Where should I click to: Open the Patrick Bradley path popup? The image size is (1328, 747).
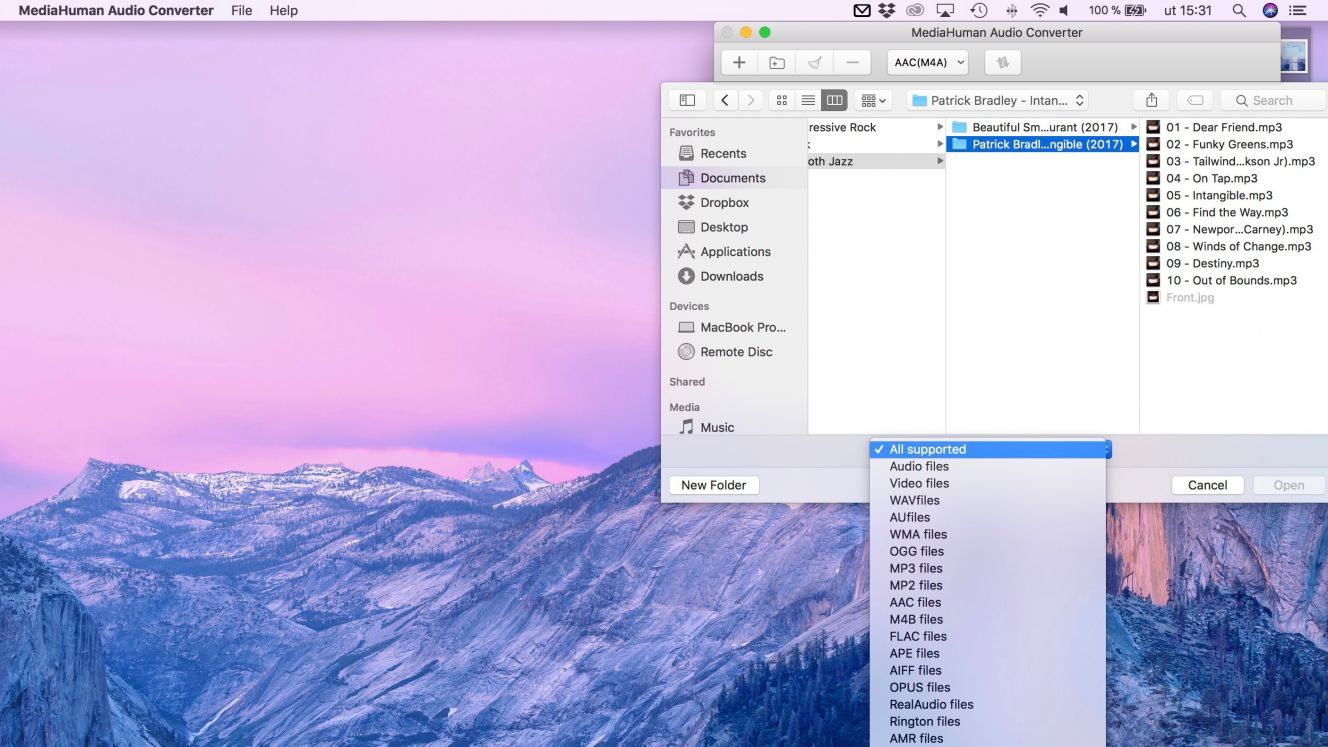(x=997, y=100)
